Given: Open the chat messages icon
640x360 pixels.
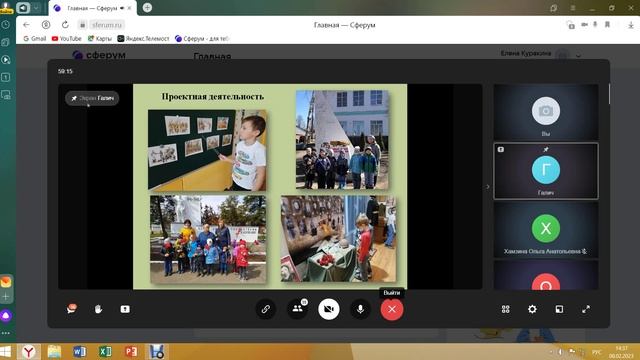Looking at the screenshot, I should click(x=71, y=309).
